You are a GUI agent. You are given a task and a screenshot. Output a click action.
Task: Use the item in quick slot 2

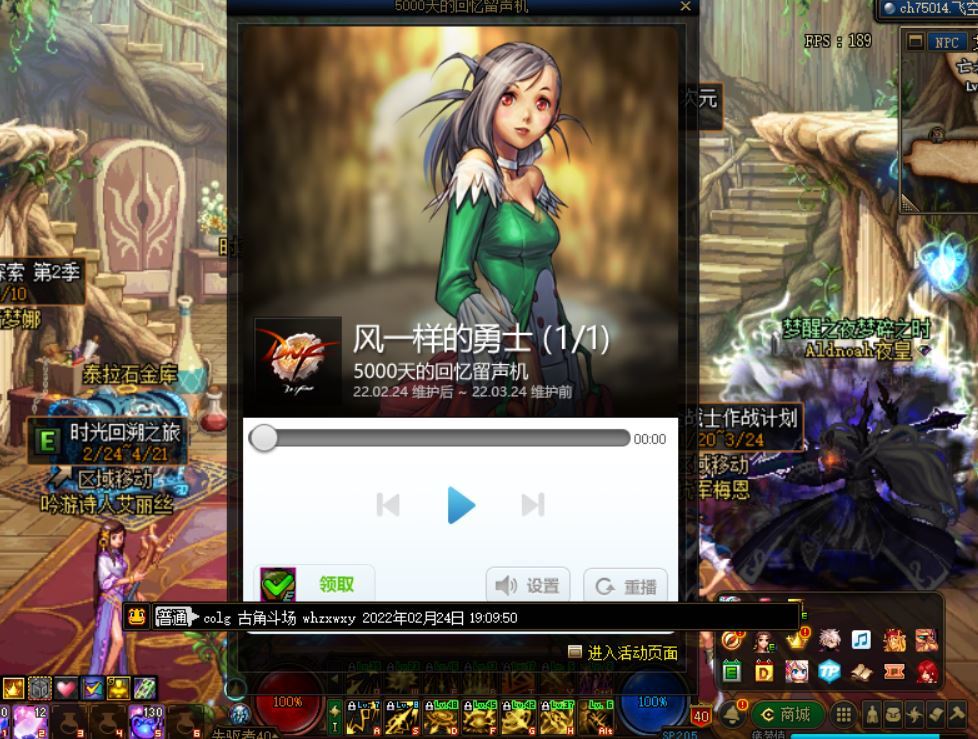29,722
